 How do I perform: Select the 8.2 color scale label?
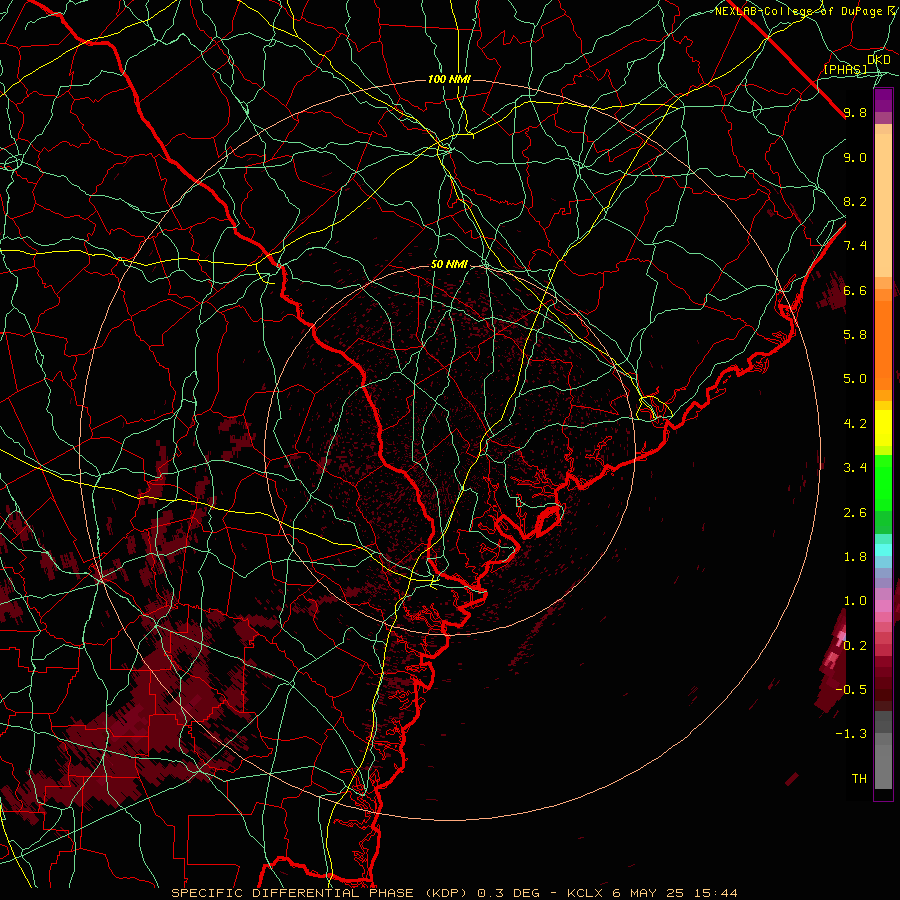855,201
